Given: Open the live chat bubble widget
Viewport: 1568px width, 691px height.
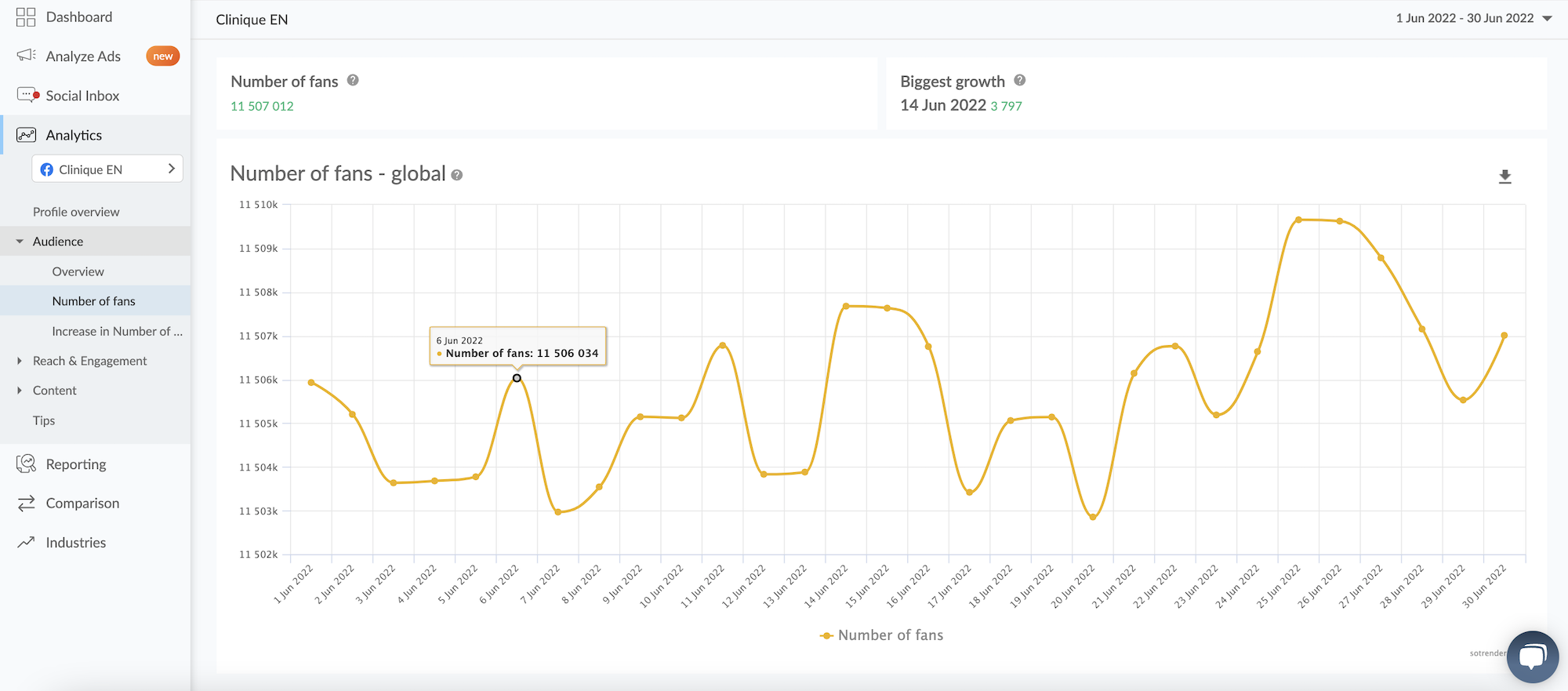Looking at the screenshot, I should coord(1532,656).
